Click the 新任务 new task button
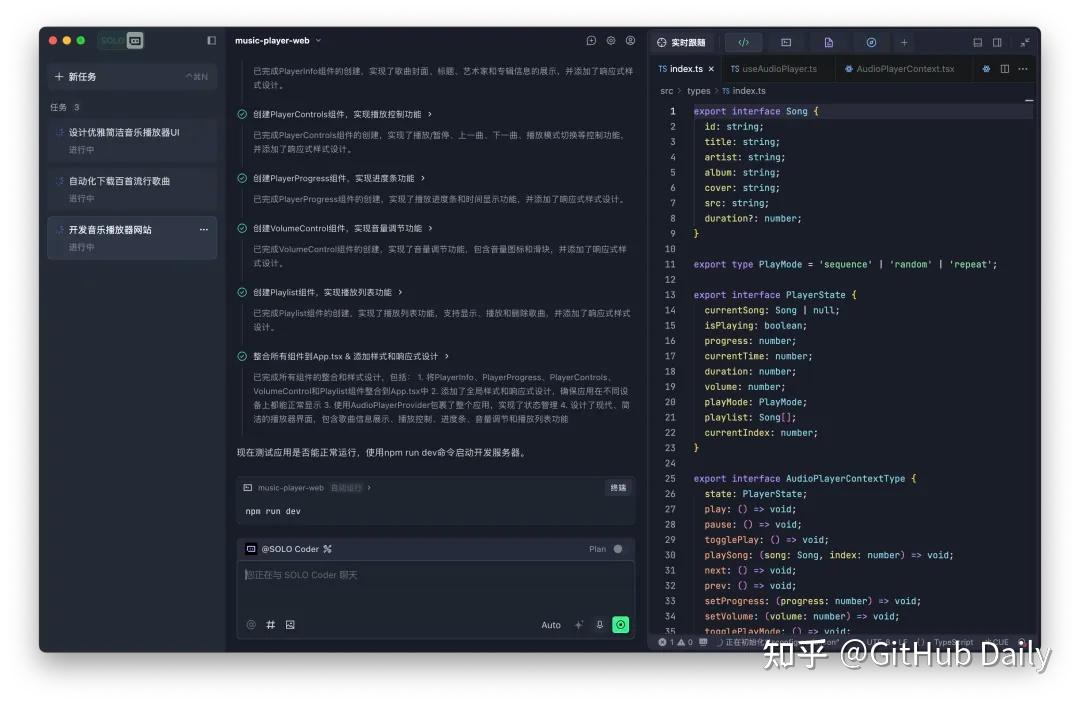Screen dimensions: 1080x704 [132, 76]
